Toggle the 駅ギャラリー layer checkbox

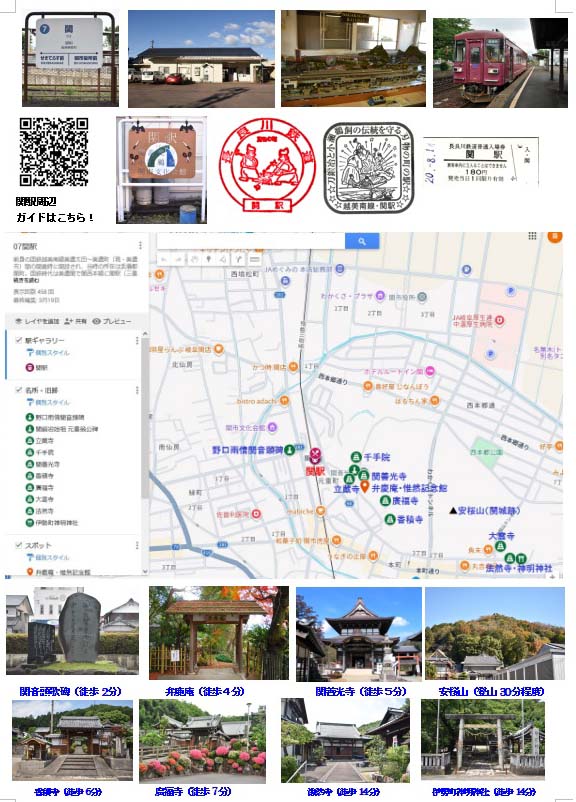pos(19,340)
